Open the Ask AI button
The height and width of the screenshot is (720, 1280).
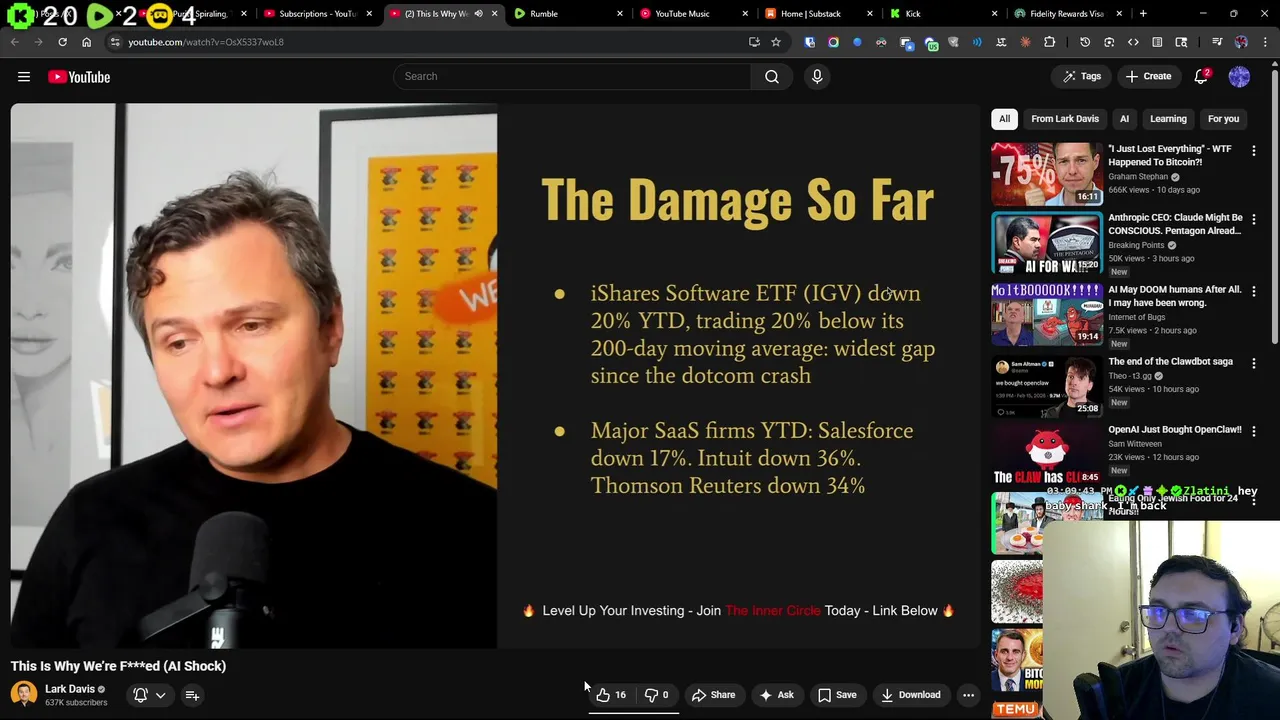(x=776, y=695)
